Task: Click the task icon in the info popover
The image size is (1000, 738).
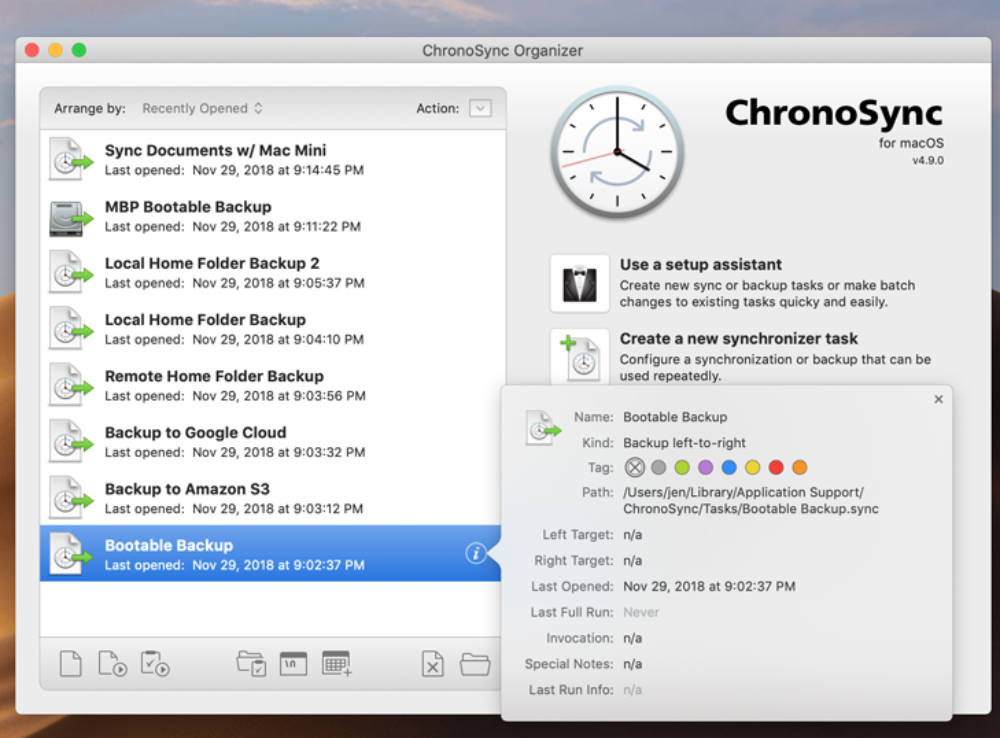Action: pos(543,427)
